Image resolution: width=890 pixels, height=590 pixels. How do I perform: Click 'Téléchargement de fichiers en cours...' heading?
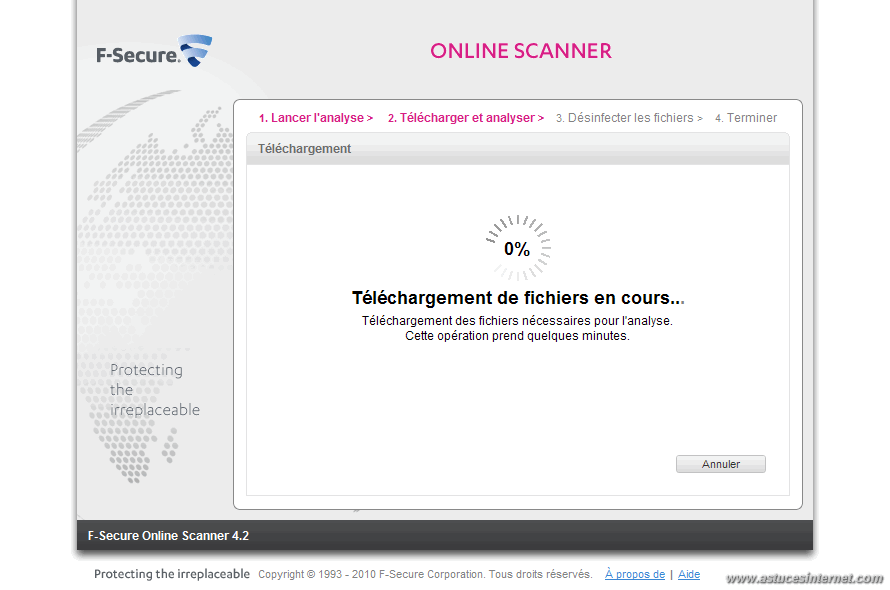click(x=518, y=298)
